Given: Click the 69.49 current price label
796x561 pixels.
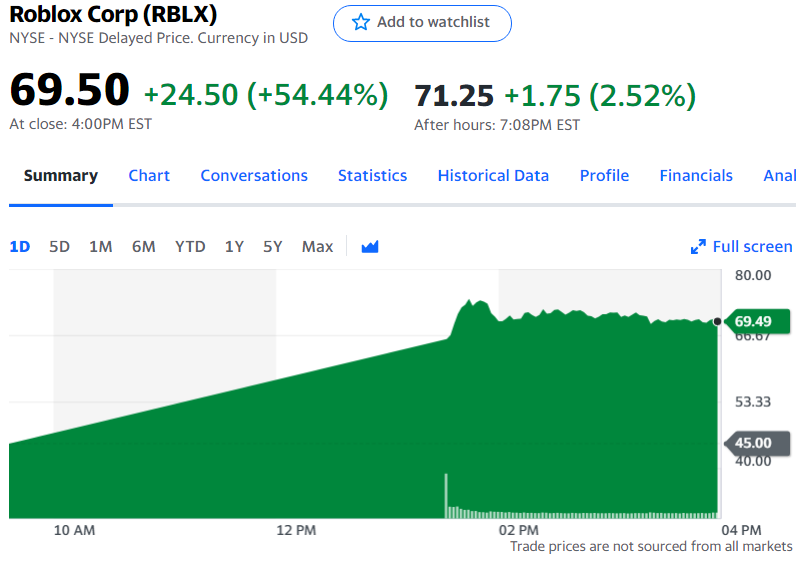Looking at the screenshot, I should [x=756, y=321].
